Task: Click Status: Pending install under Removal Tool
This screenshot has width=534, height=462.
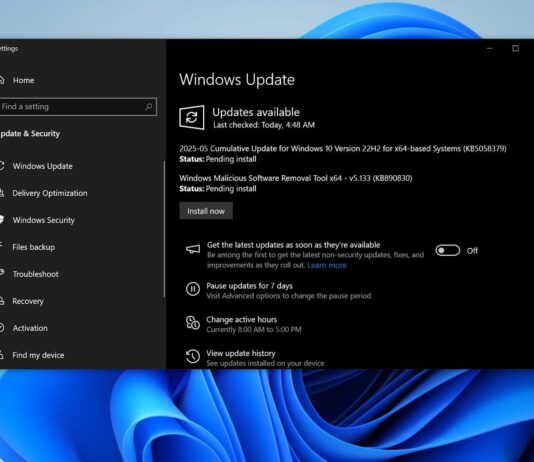Action: (218, 189)
